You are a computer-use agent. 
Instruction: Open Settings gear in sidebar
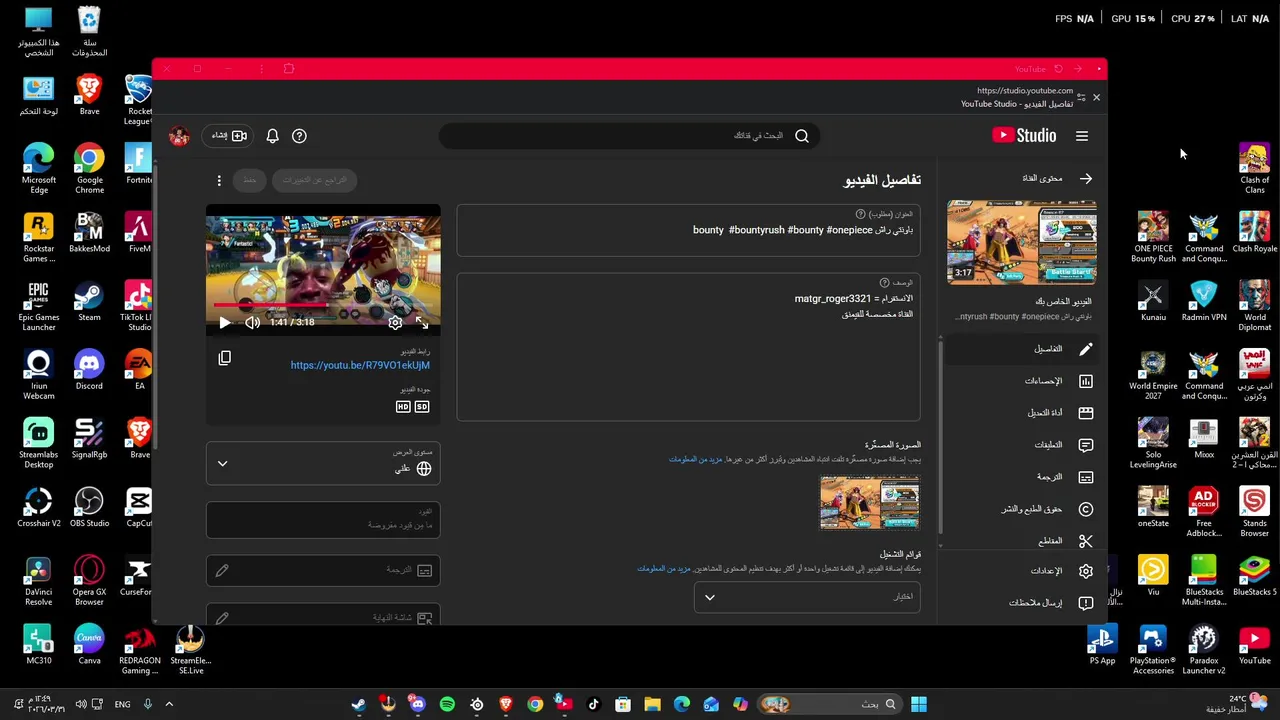pos(1022,571)
